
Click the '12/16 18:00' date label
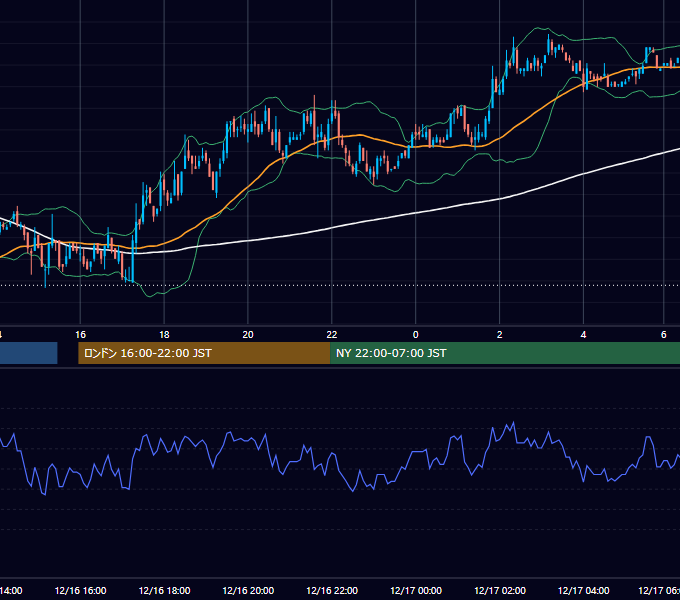tap(164, 590)
